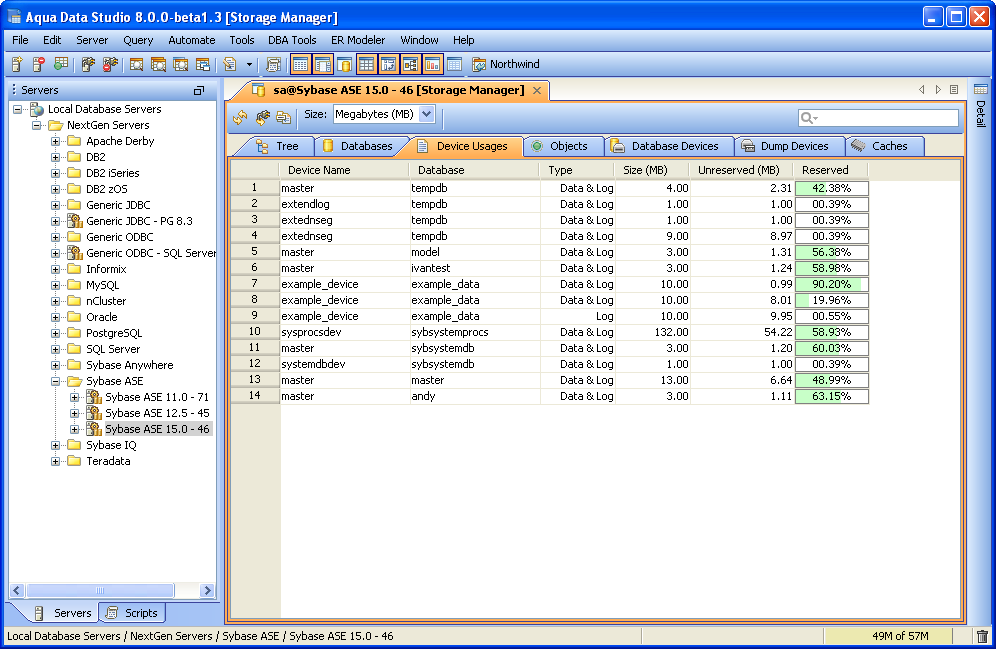Open the toolbar dropdown arrow next to script icon

pyautogui.click(x=249, y=64)
